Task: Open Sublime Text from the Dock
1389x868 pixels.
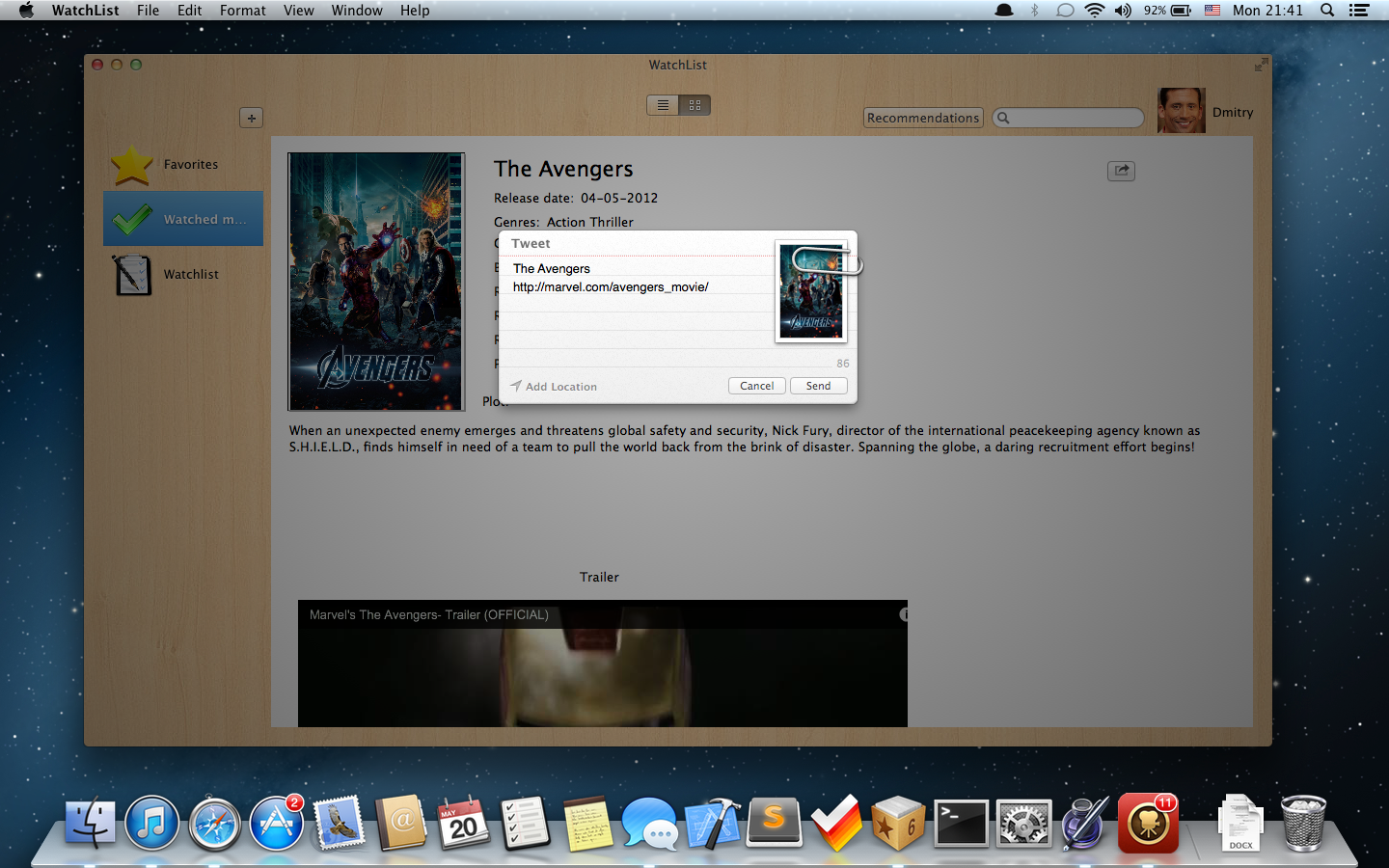Action: point(775,823)
